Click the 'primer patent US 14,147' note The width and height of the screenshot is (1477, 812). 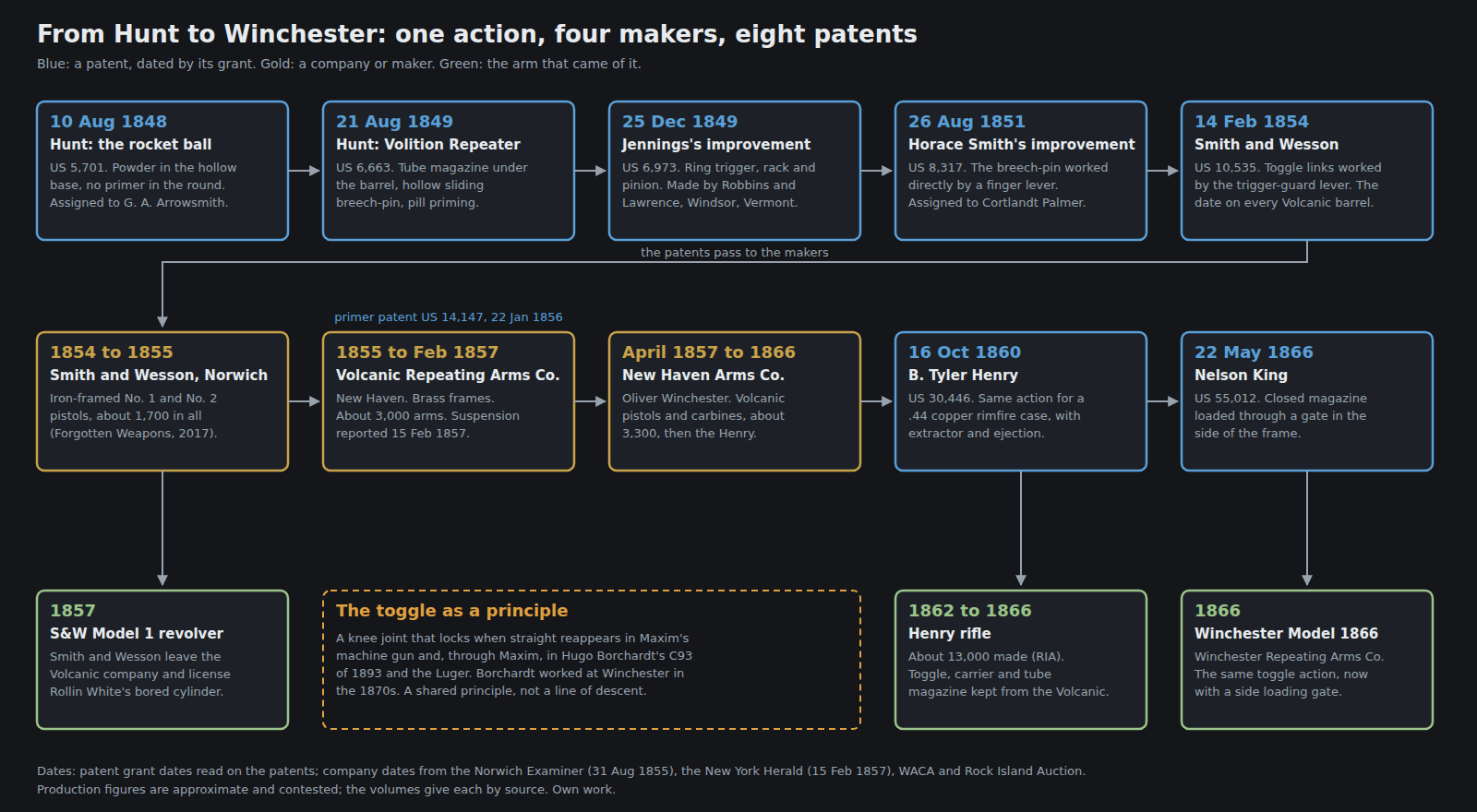click(x=449, y=317)
